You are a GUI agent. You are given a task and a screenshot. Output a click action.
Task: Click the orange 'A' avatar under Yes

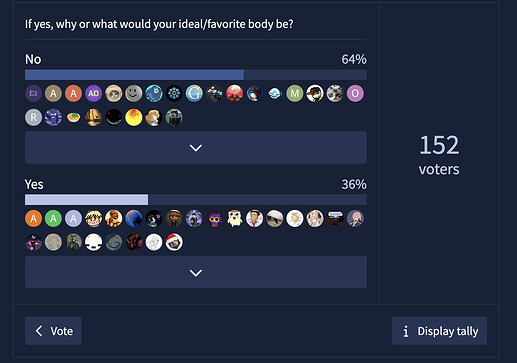(x=33, y=218)
